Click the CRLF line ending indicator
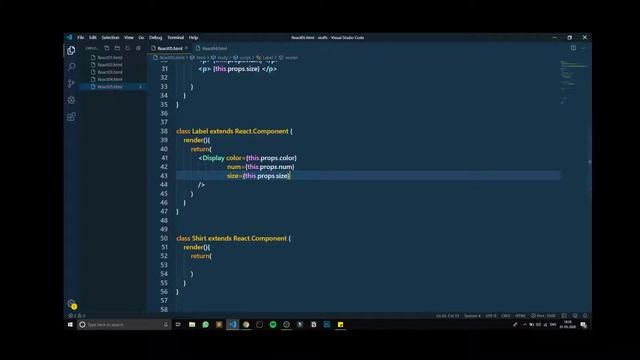 (x=506, y=316)
